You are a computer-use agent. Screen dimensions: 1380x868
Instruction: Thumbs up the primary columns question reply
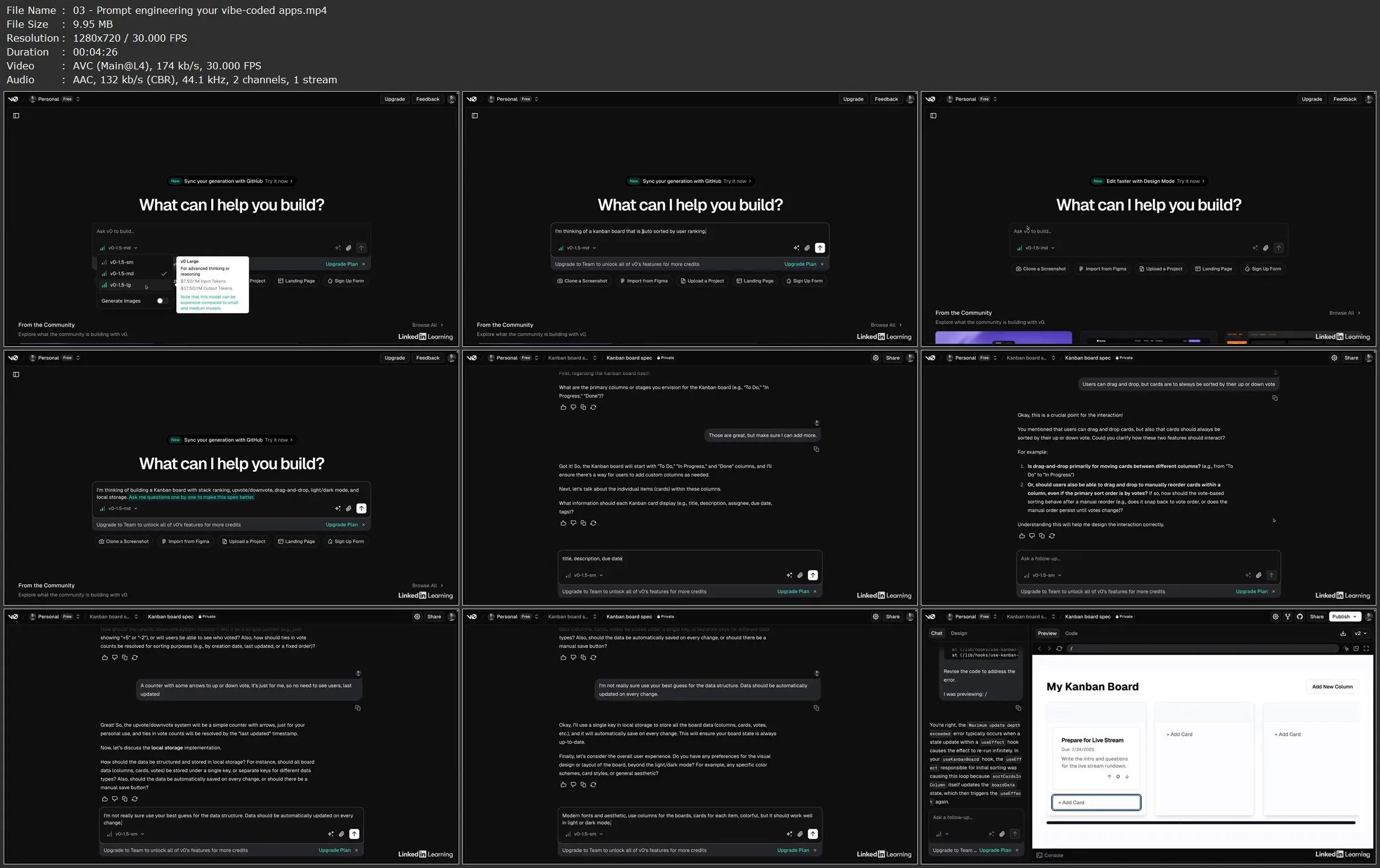[563, 407]
